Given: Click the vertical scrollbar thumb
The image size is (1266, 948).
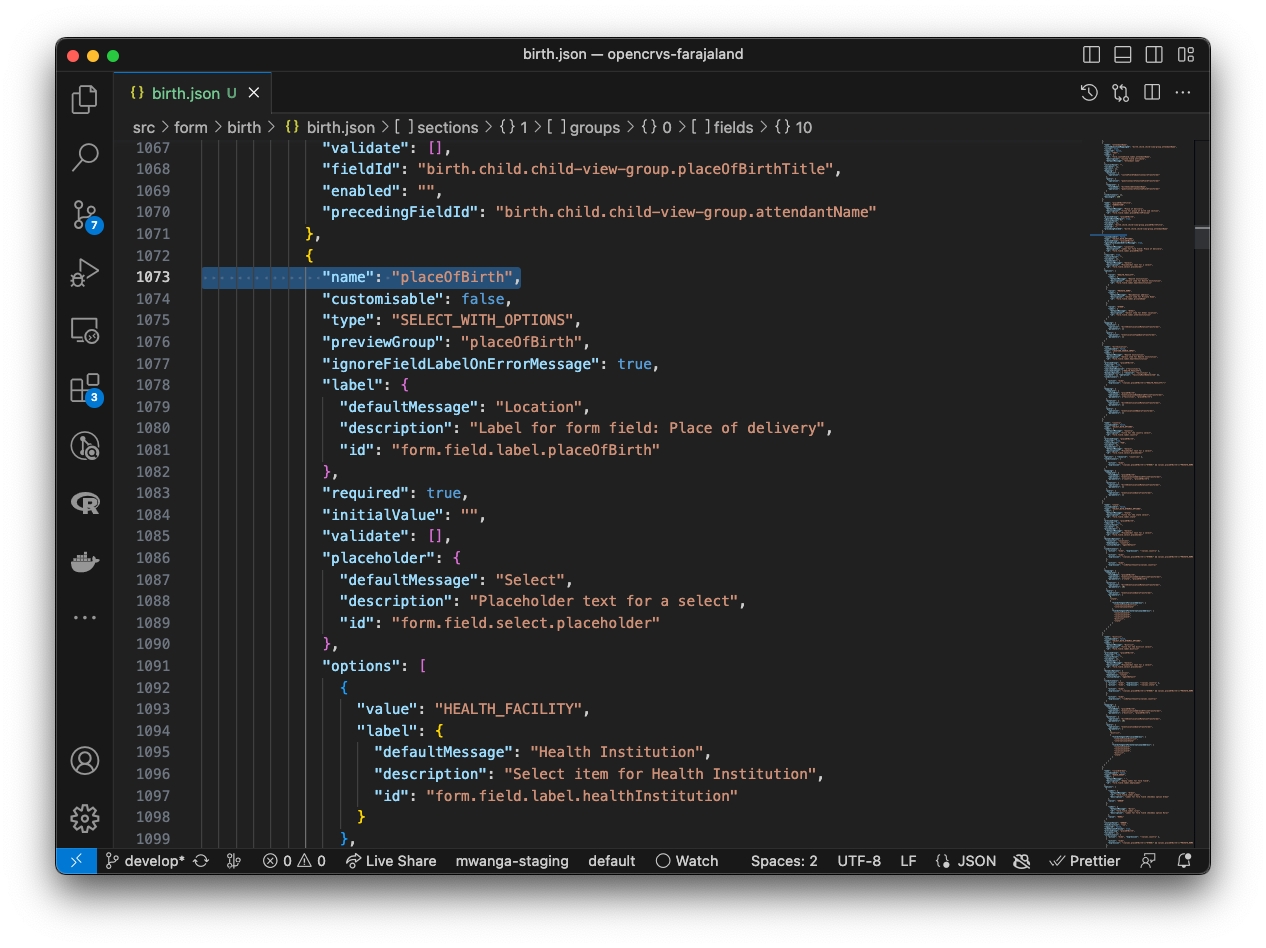Looking at the screenshot, I should [x=1202, y=238].
